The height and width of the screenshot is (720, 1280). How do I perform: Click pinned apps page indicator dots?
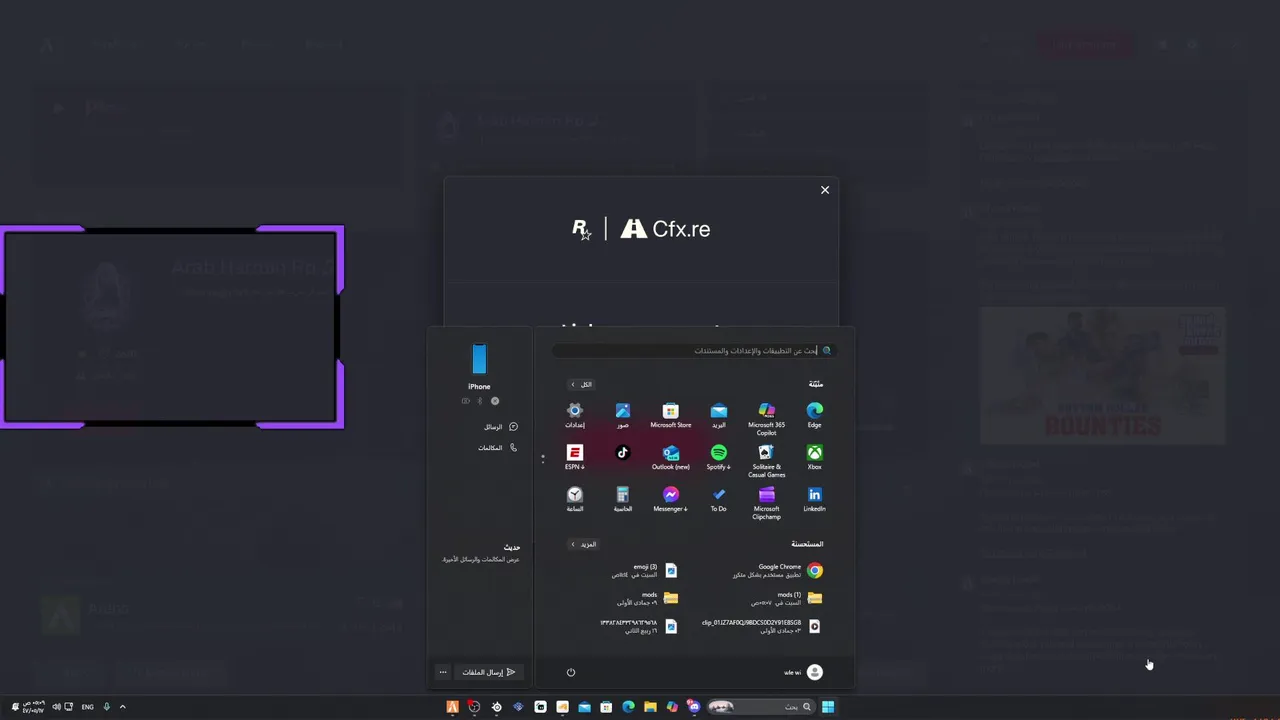click(x=543, y=458)
